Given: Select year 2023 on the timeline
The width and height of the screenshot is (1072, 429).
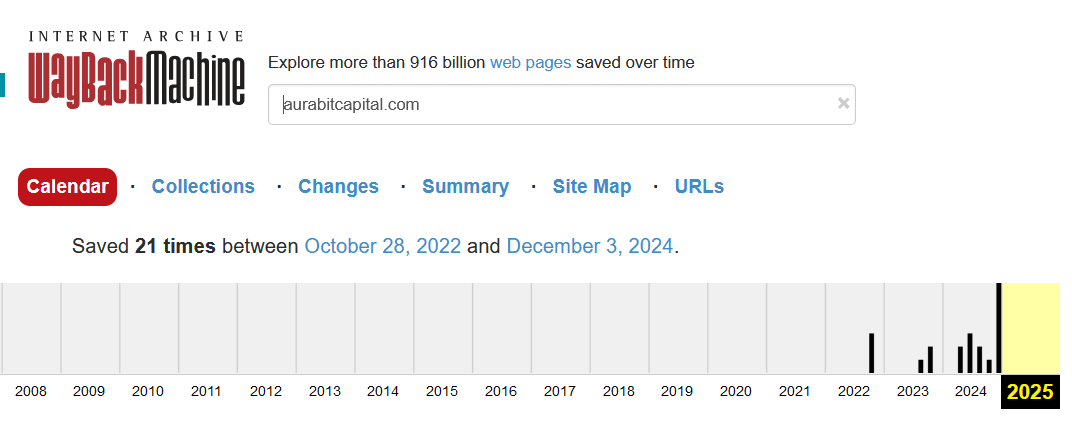Looking at the screenshot, I should pos(913,391).
